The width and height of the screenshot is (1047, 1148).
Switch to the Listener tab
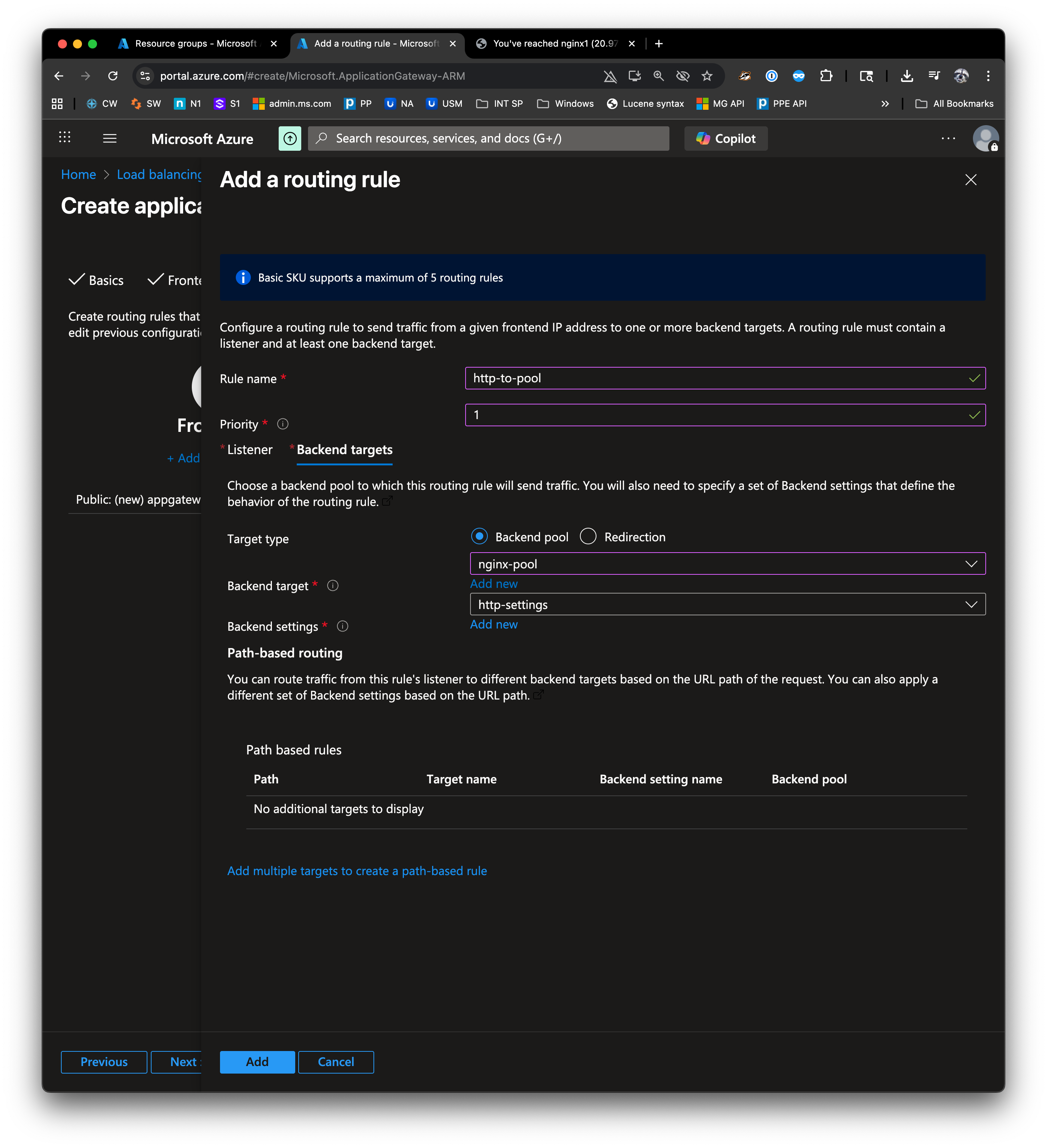click(x=249, y=450)
